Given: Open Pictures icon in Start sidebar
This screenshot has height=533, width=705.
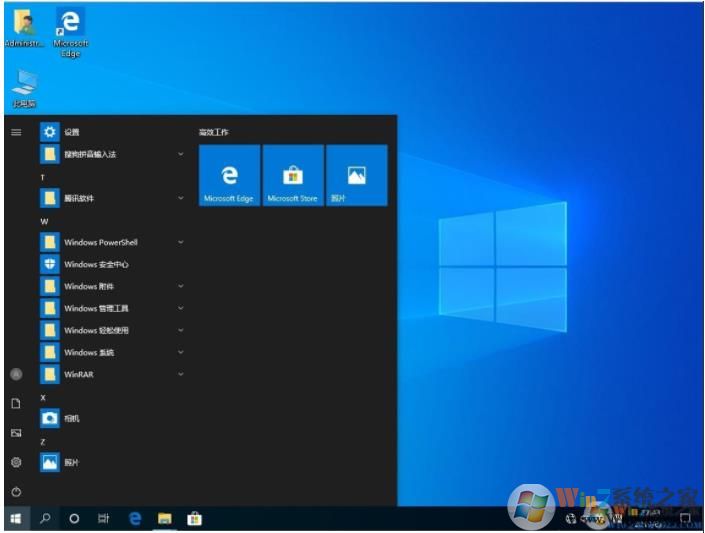Looking at the screenshot, I should point(16,433).
